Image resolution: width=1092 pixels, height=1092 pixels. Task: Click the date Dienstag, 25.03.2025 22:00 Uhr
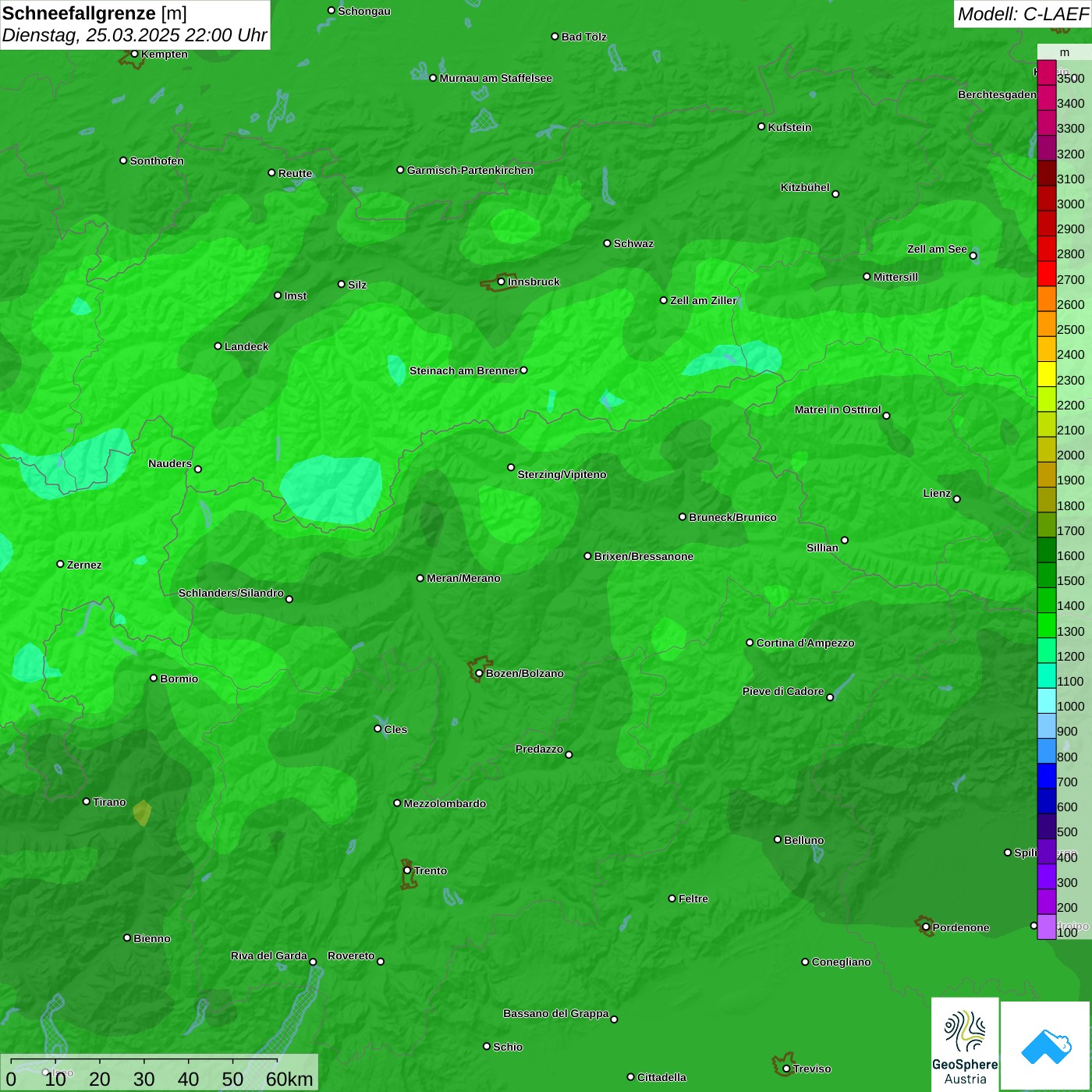(x=134, y=36)
